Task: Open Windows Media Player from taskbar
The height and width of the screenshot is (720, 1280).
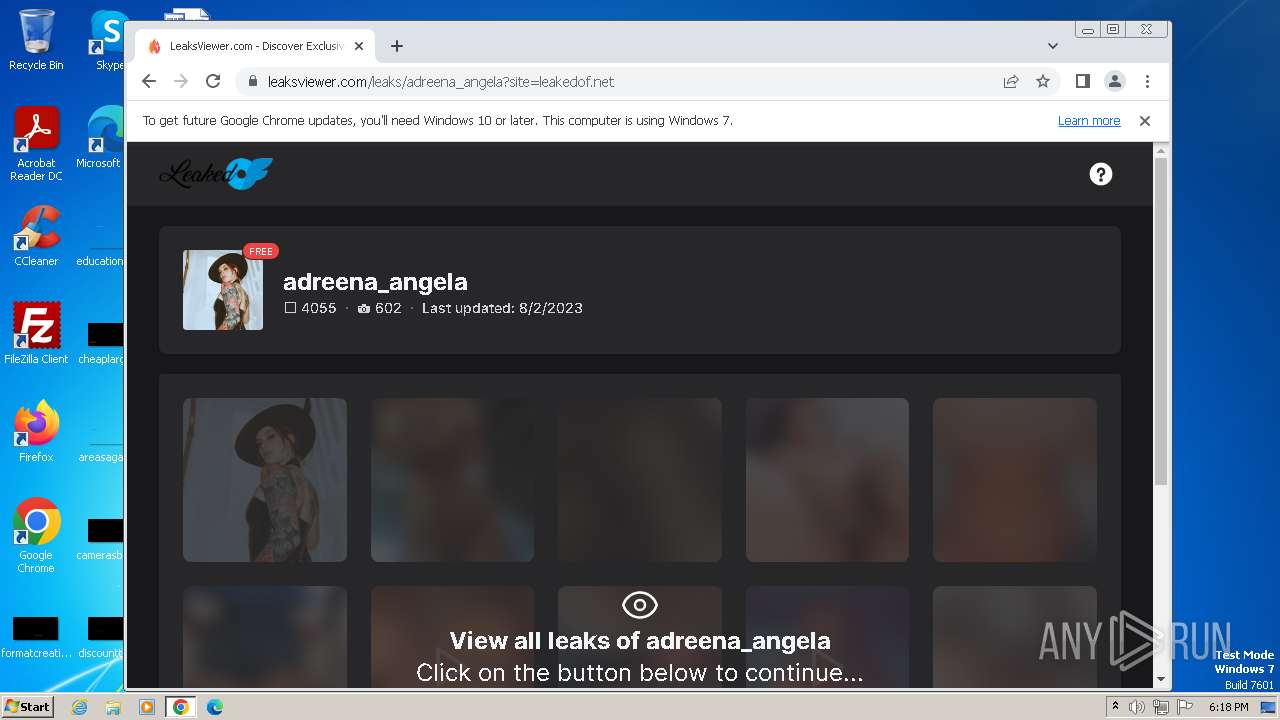Action: 147,707
